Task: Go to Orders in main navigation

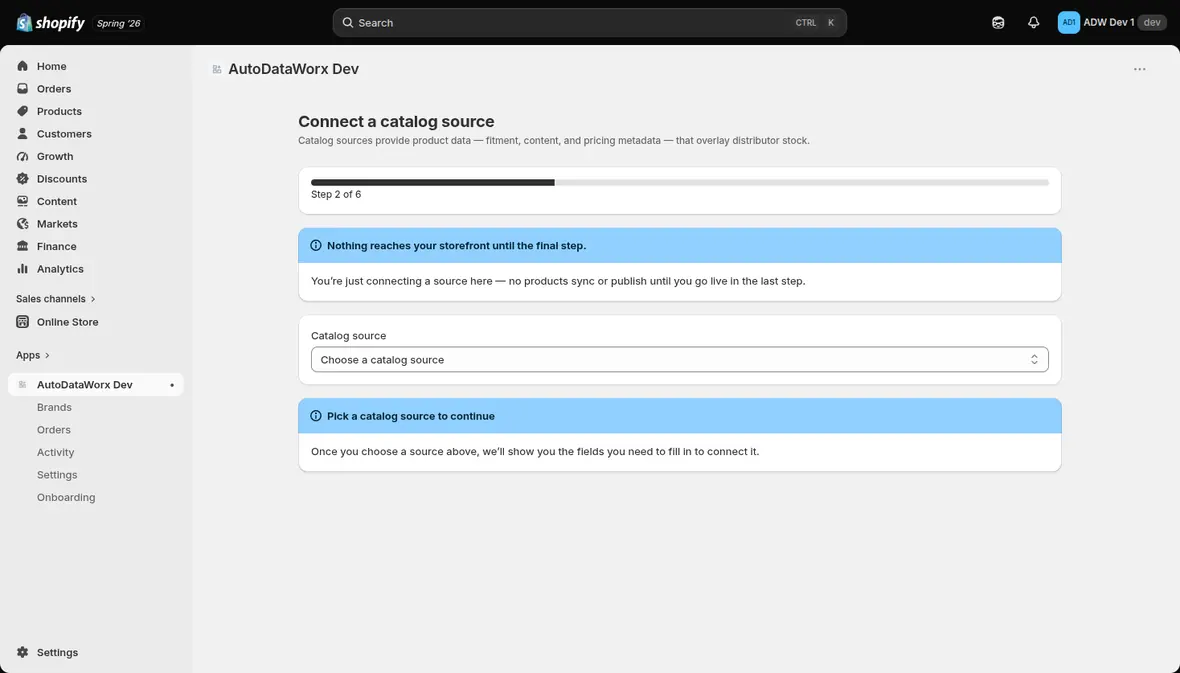Action: click(x=96, y=89)
